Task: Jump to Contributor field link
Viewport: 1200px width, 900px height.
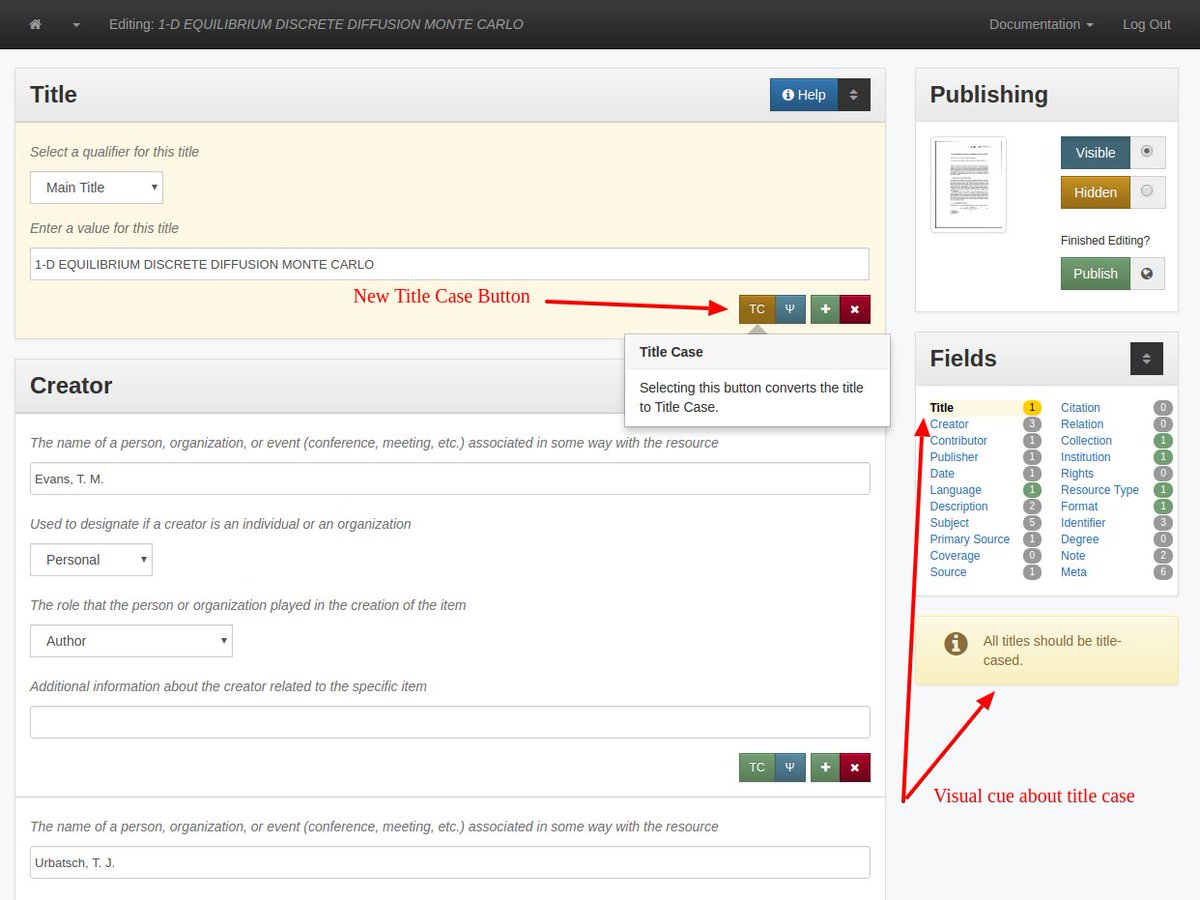Action: (x=958, y=441)
